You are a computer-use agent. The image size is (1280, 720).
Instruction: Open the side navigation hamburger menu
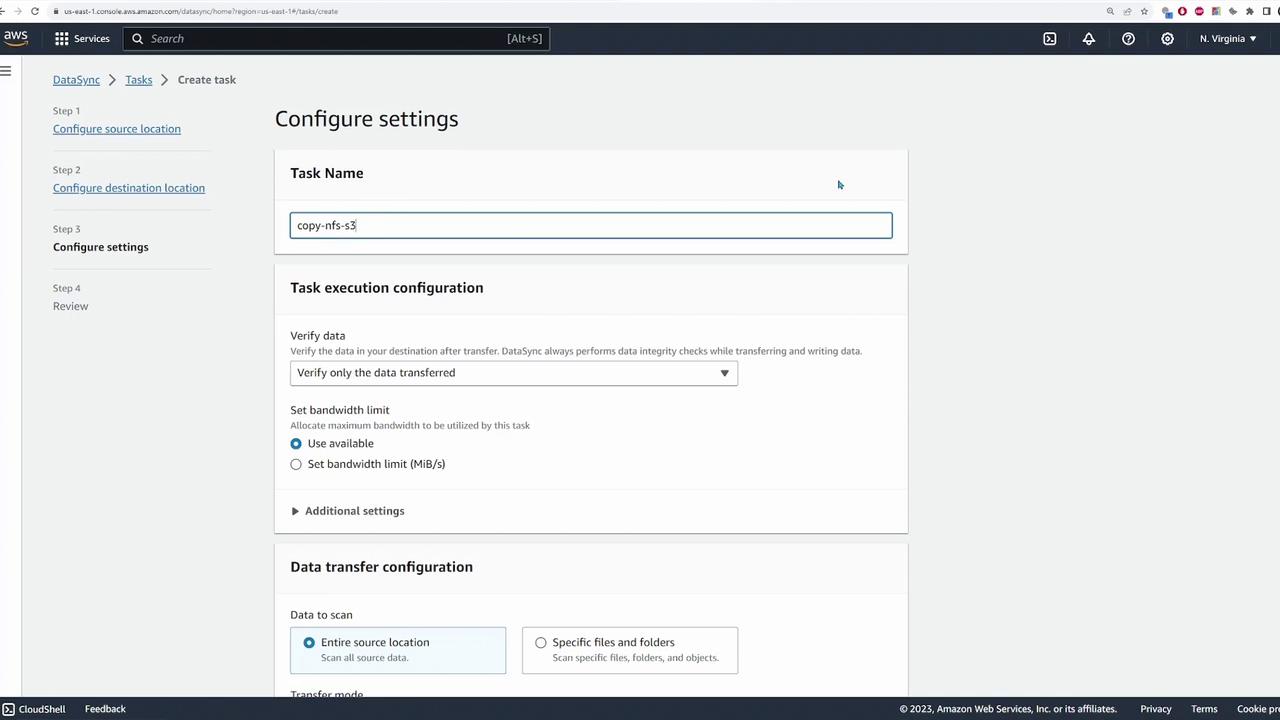click(x=6, y=70)
